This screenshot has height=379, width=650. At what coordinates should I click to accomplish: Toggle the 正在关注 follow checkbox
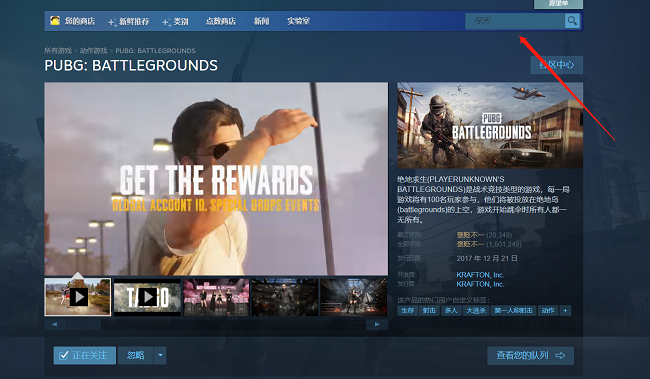84,355
